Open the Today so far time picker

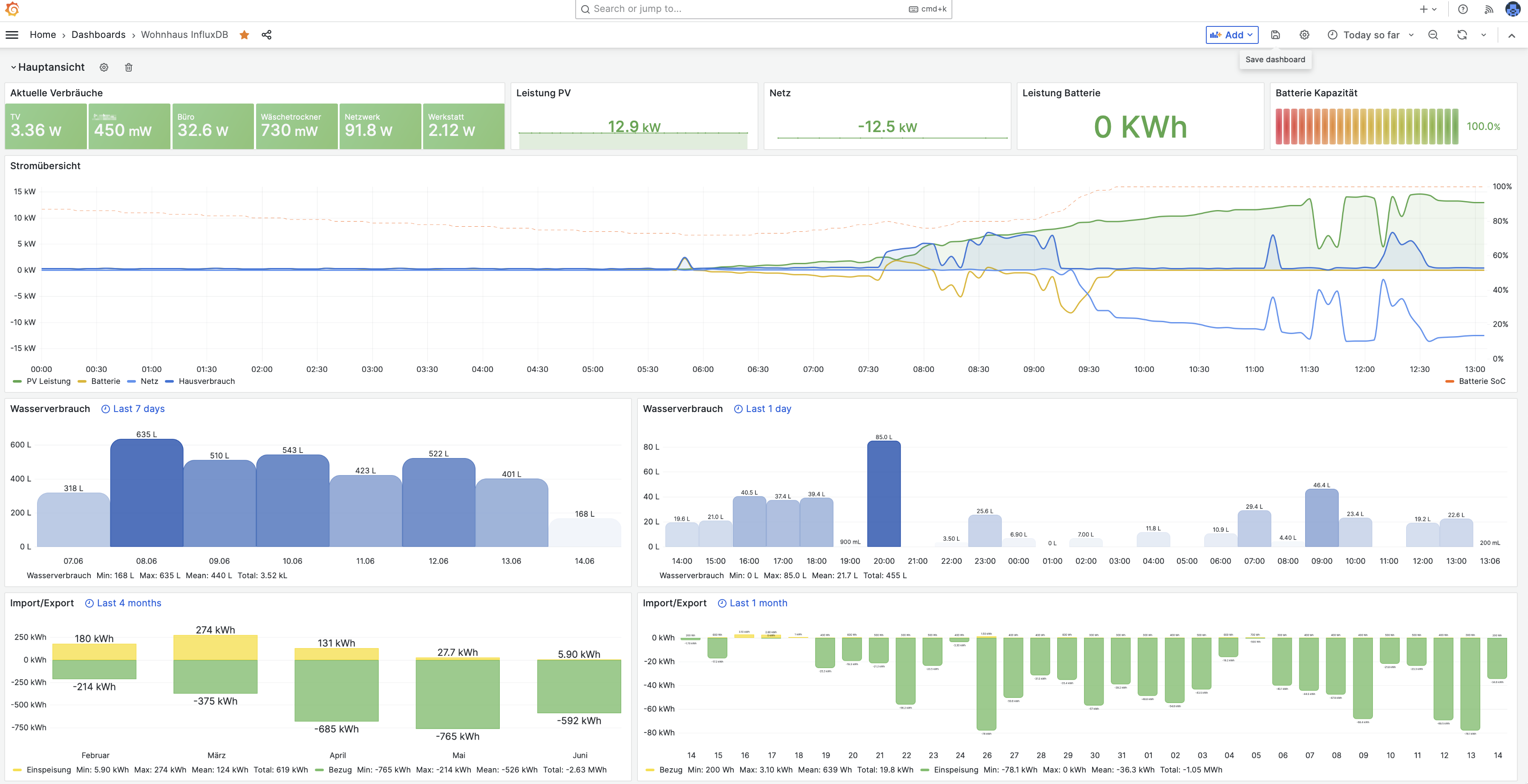[x=1370, y=35]
